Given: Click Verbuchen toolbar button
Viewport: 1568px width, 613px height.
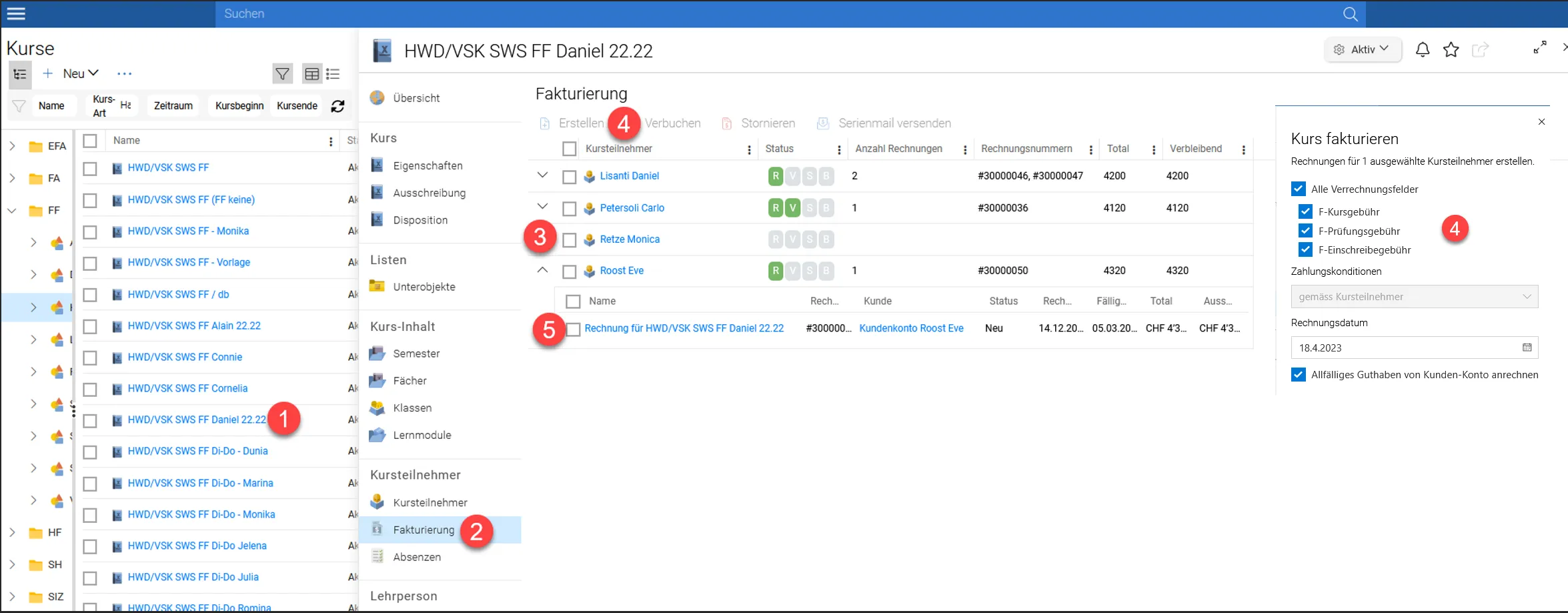Looking at the screenshot, I should click(x=672, y=123).
